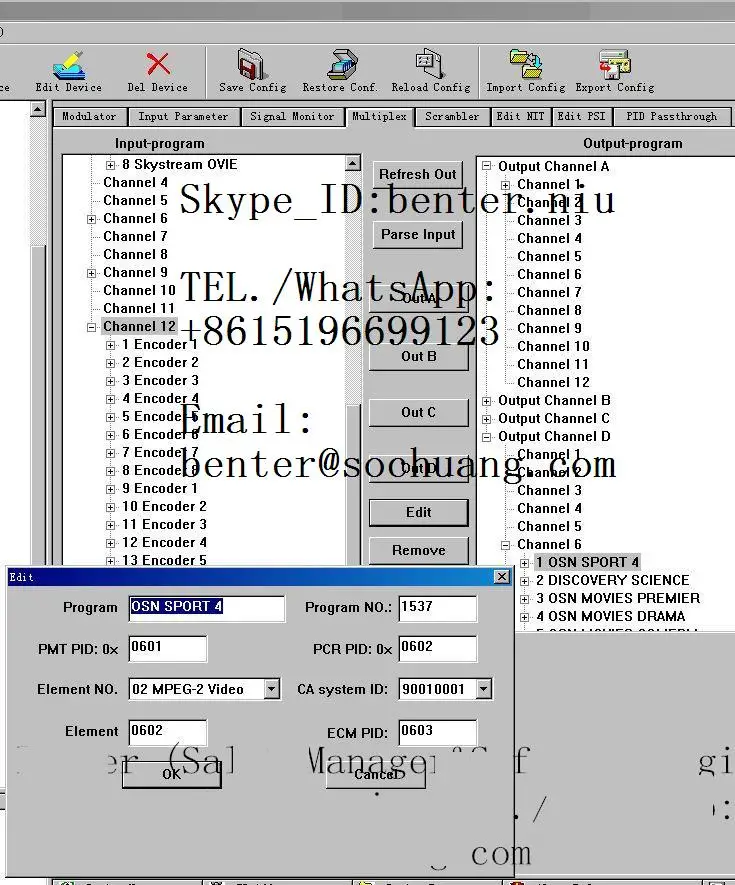The width and height of the screenshot is (735, 885).
Task: Click the Restore Conf. icon
Action: [x=342, y=64]
